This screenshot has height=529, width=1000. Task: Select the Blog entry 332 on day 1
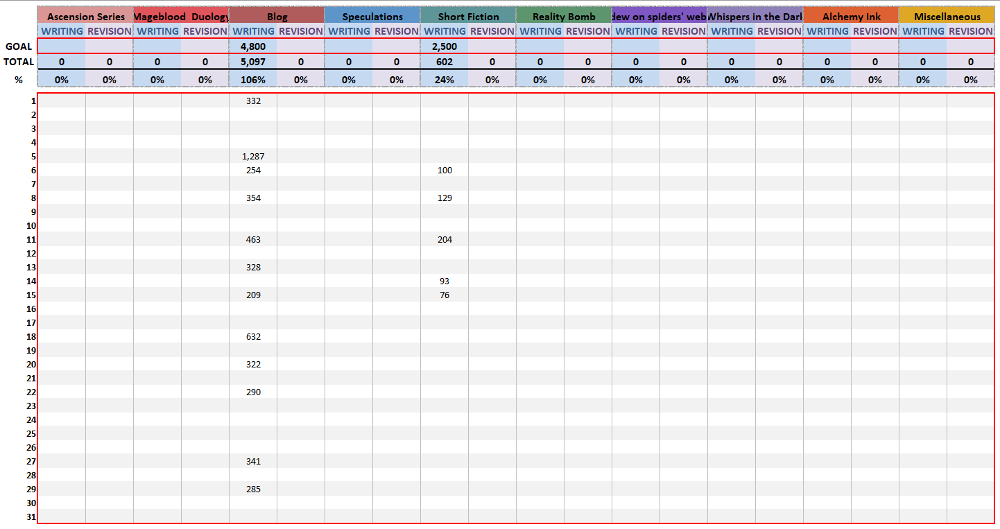(x=253, y=101)
